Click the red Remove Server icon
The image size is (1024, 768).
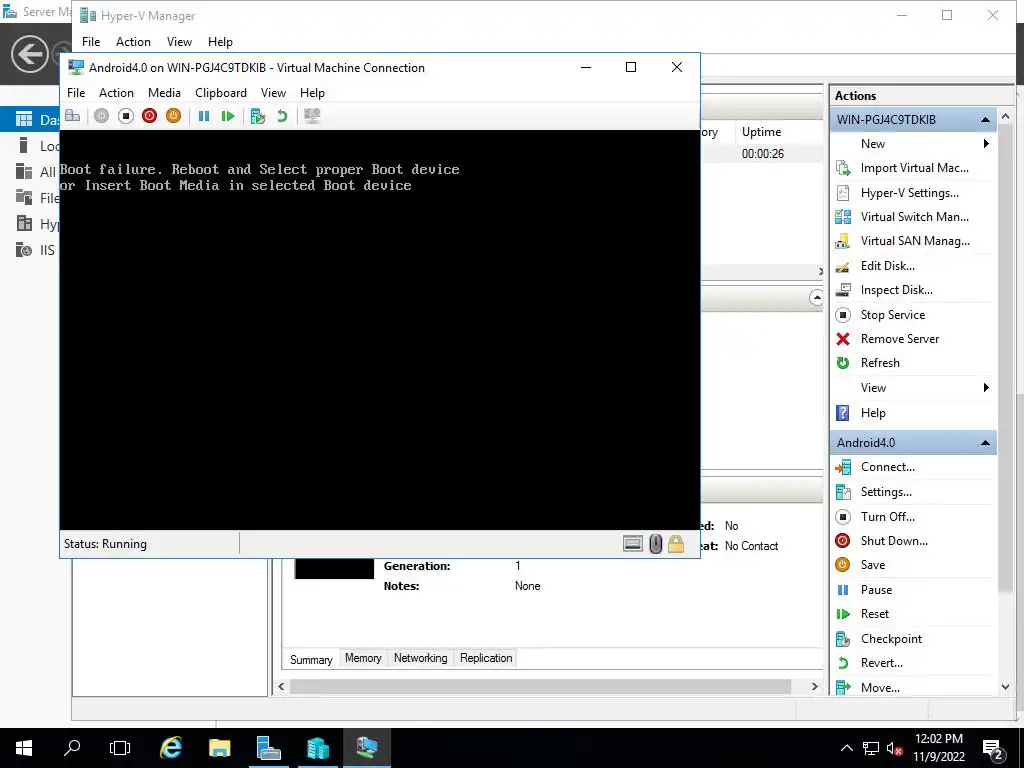(843, 339)
